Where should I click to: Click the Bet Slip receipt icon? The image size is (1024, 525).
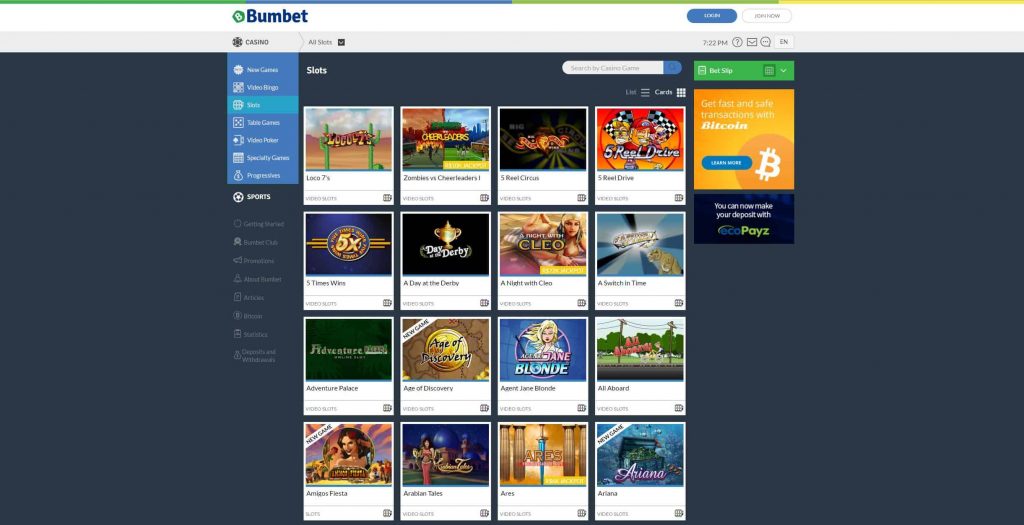[702, 71]
